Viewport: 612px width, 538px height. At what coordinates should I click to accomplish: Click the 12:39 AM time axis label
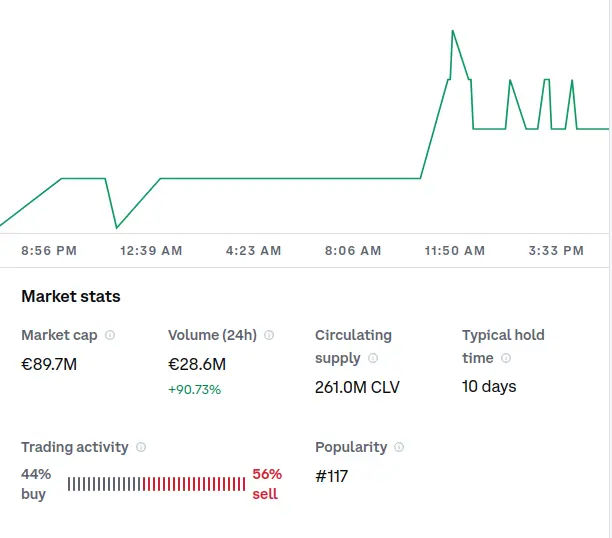click(151, 251)
